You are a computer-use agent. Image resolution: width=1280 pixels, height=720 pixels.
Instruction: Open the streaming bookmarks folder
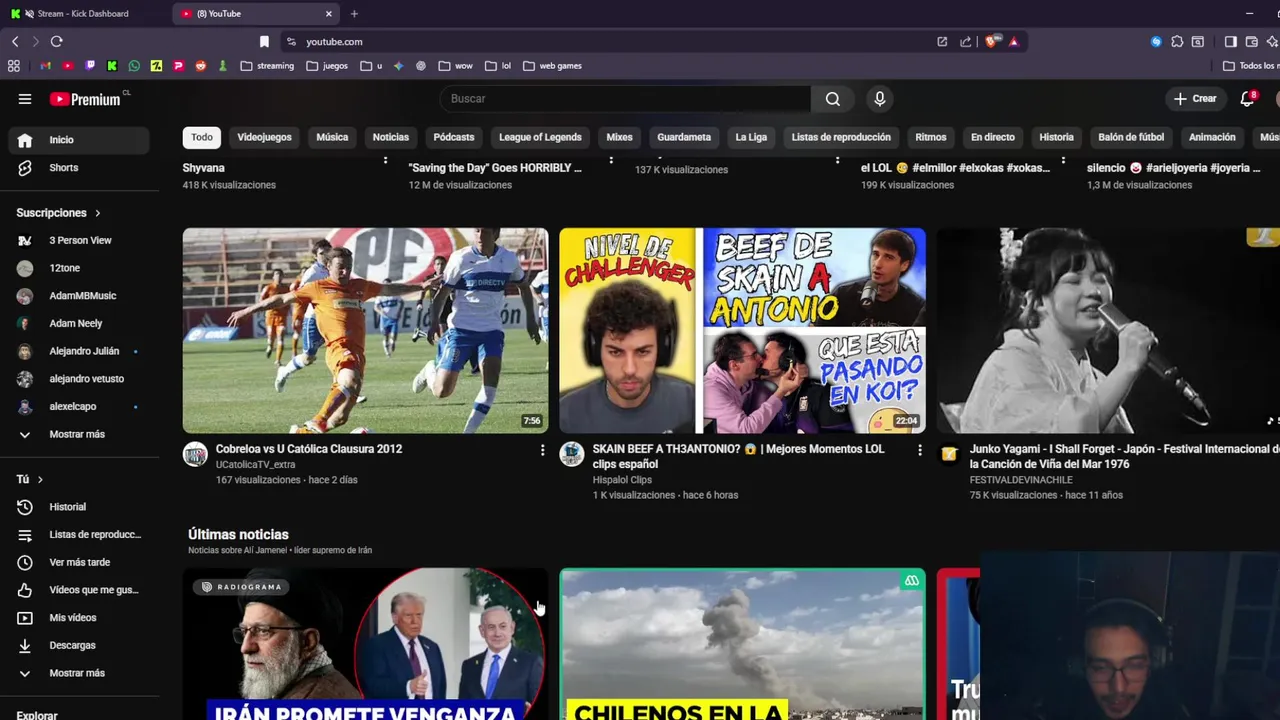click(x=268, y=66)
